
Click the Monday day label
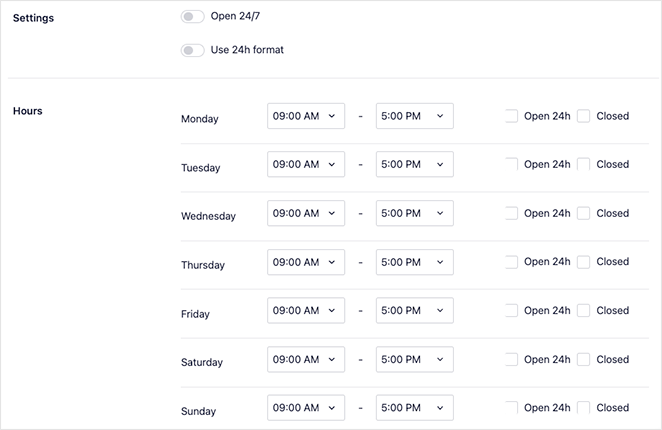click(200, 119)
